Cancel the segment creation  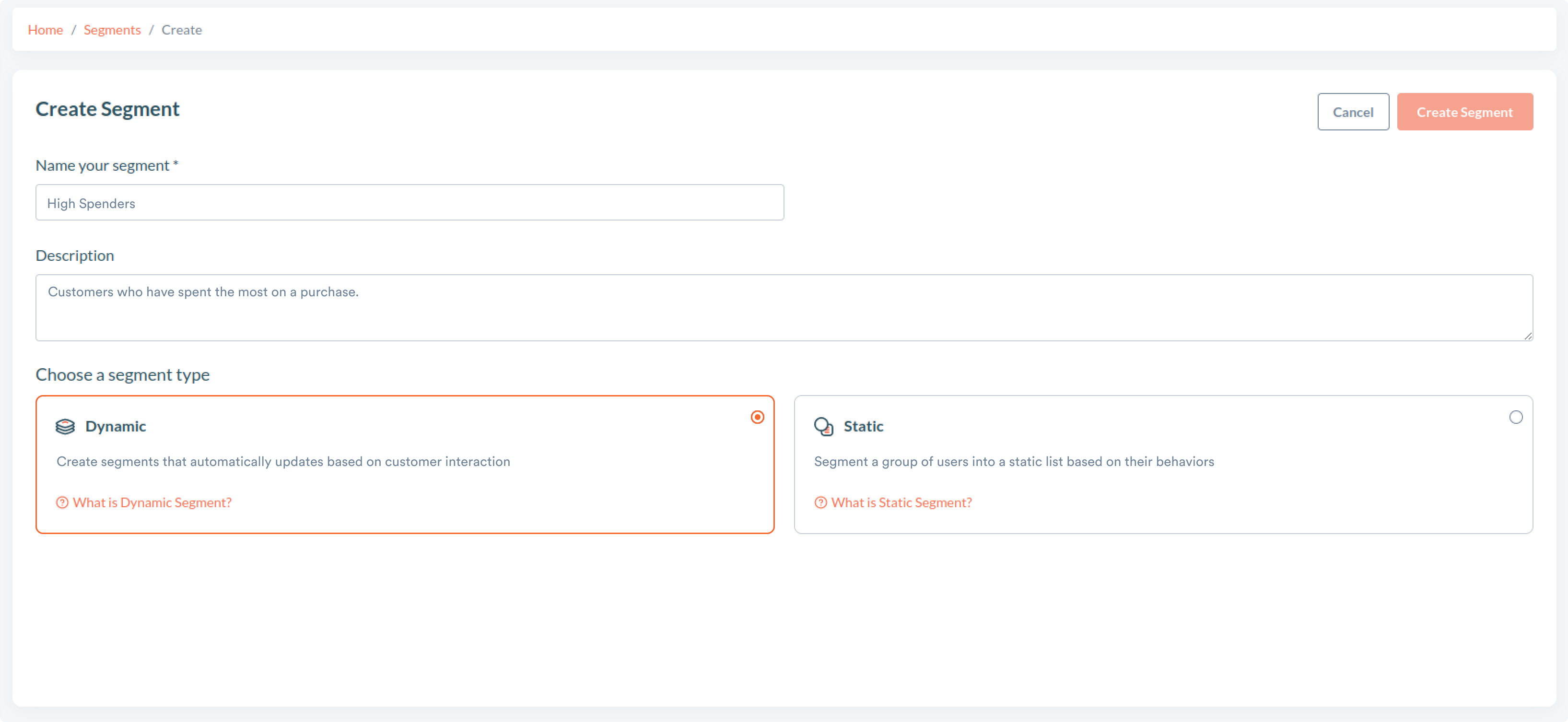pos(1353,112)
